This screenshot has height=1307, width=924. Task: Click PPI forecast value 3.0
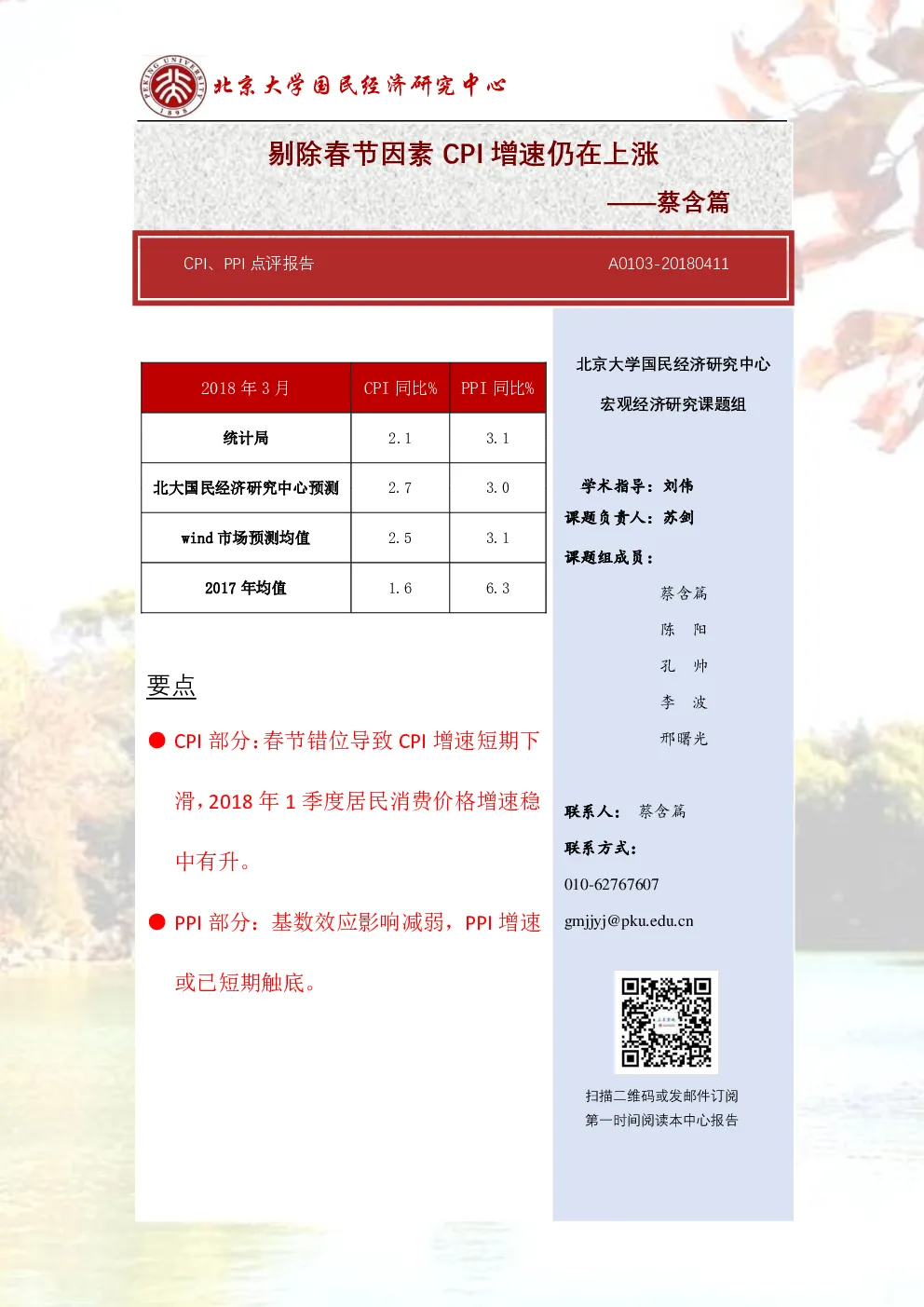click(497, 488)
